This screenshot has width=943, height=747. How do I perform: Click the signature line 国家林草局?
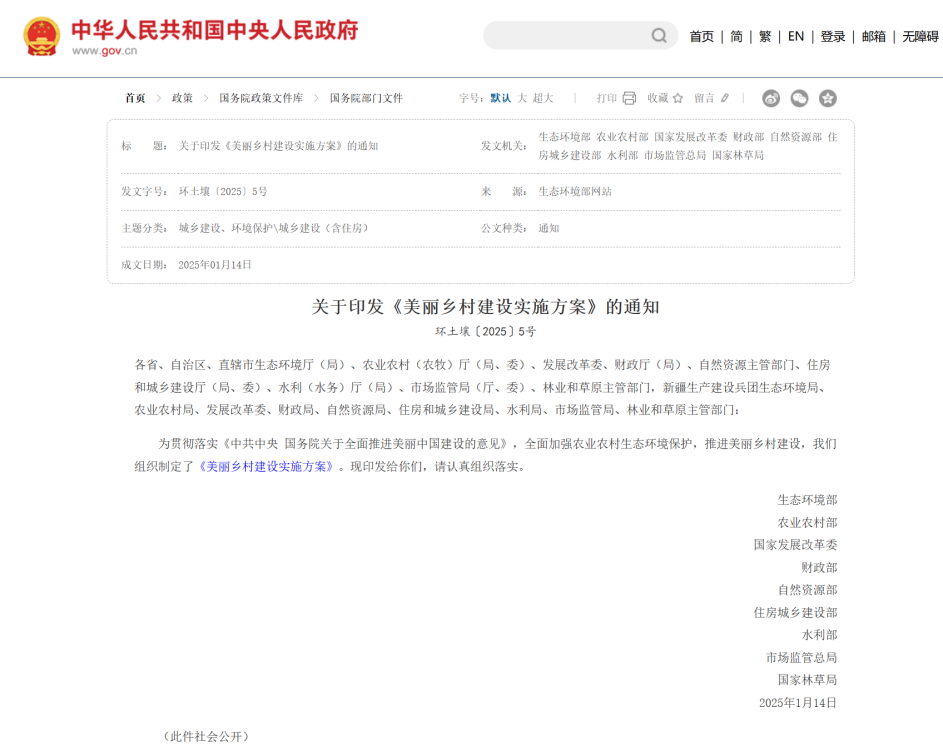(807, 680)
